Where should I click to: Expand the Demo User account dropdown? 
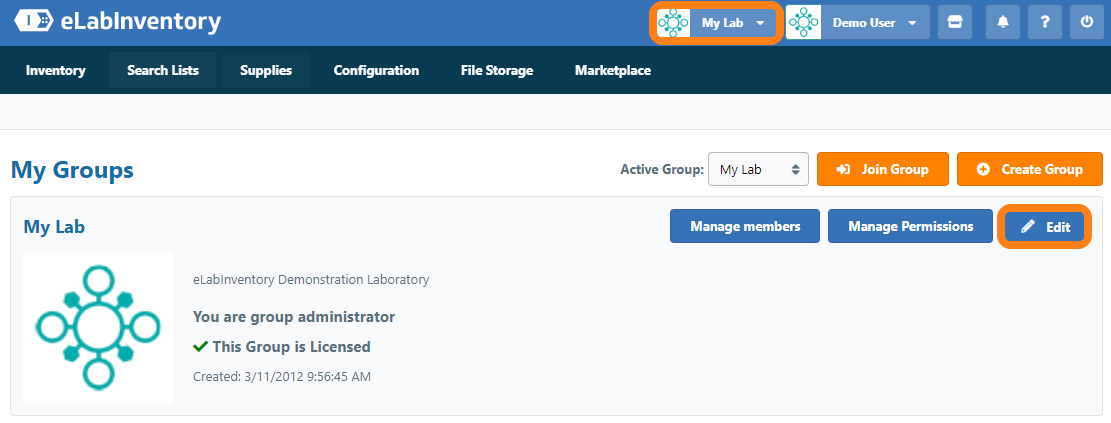coord(912,23)
